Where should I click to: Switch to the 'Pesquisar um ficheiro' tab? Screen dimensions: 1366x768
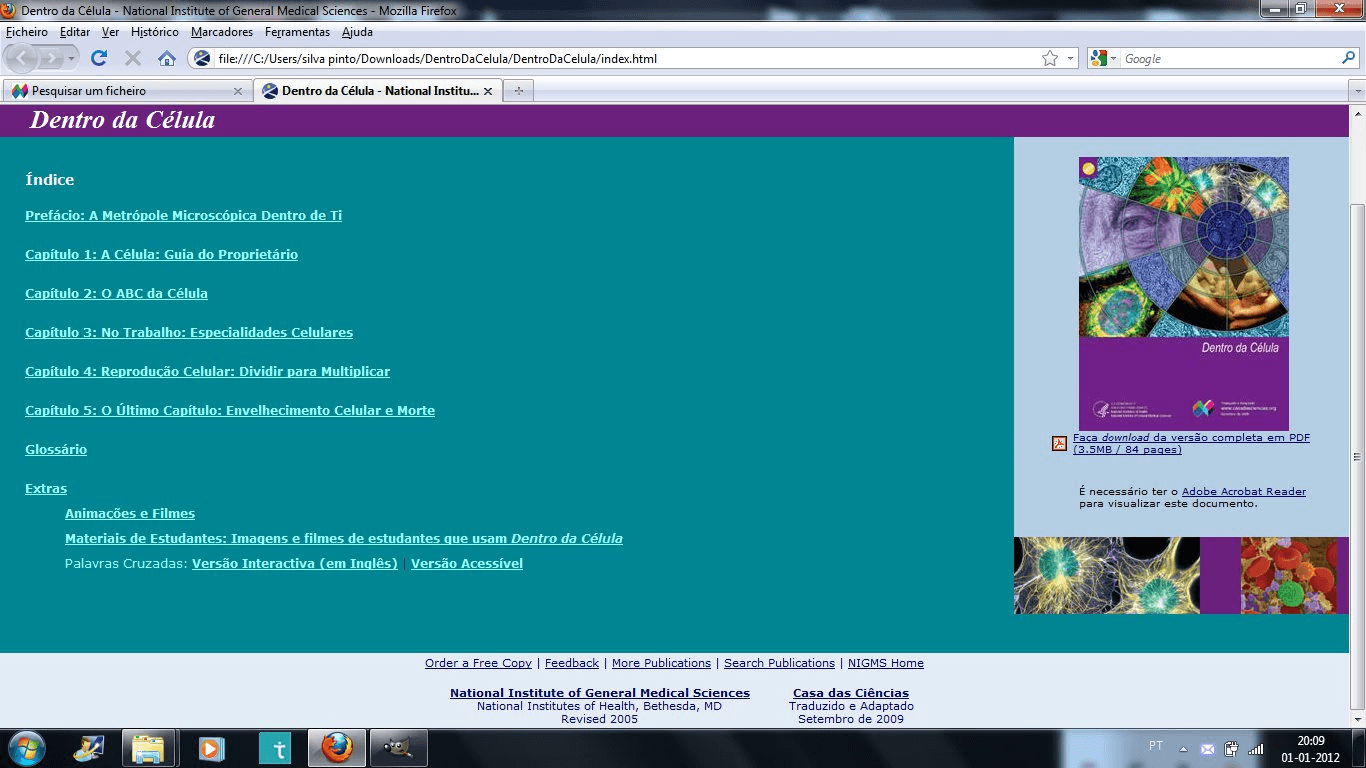(x=127, y=91)
